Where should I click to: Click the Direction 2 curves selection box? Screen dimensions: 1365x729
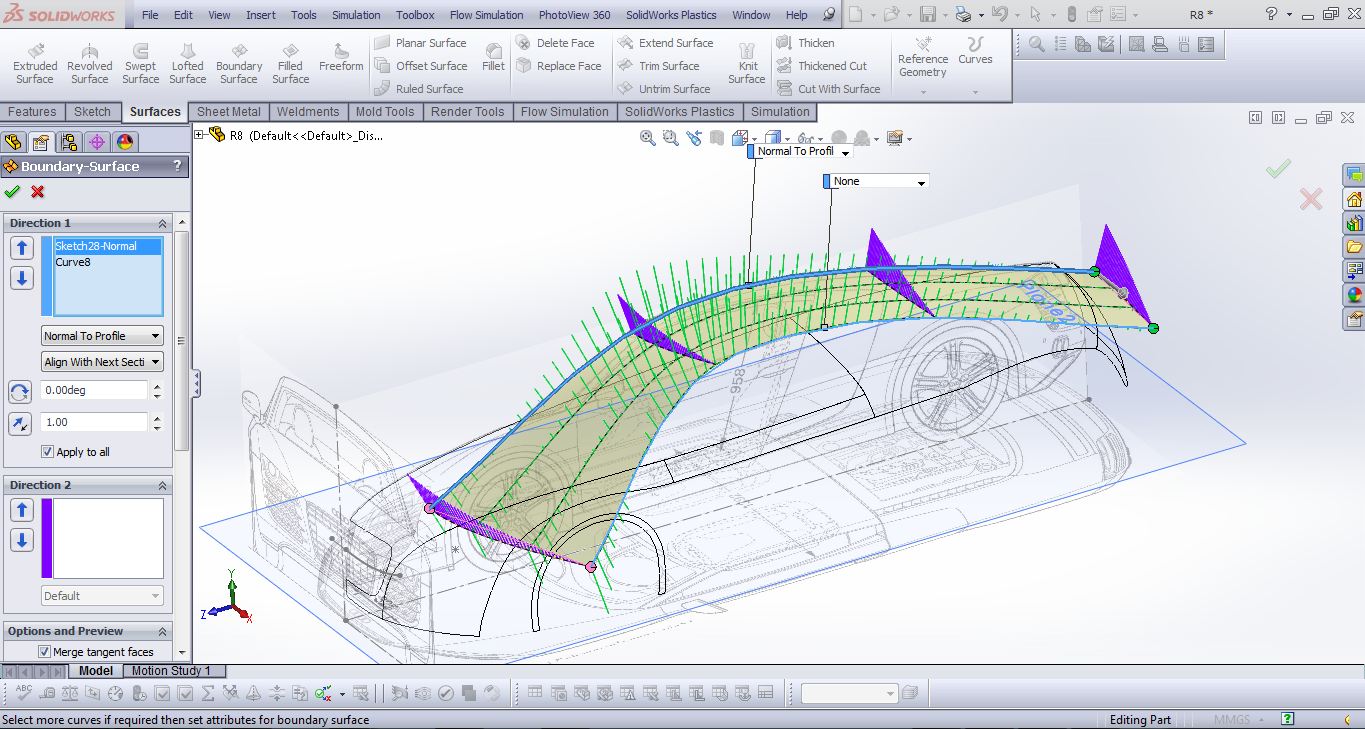point(108,538)
